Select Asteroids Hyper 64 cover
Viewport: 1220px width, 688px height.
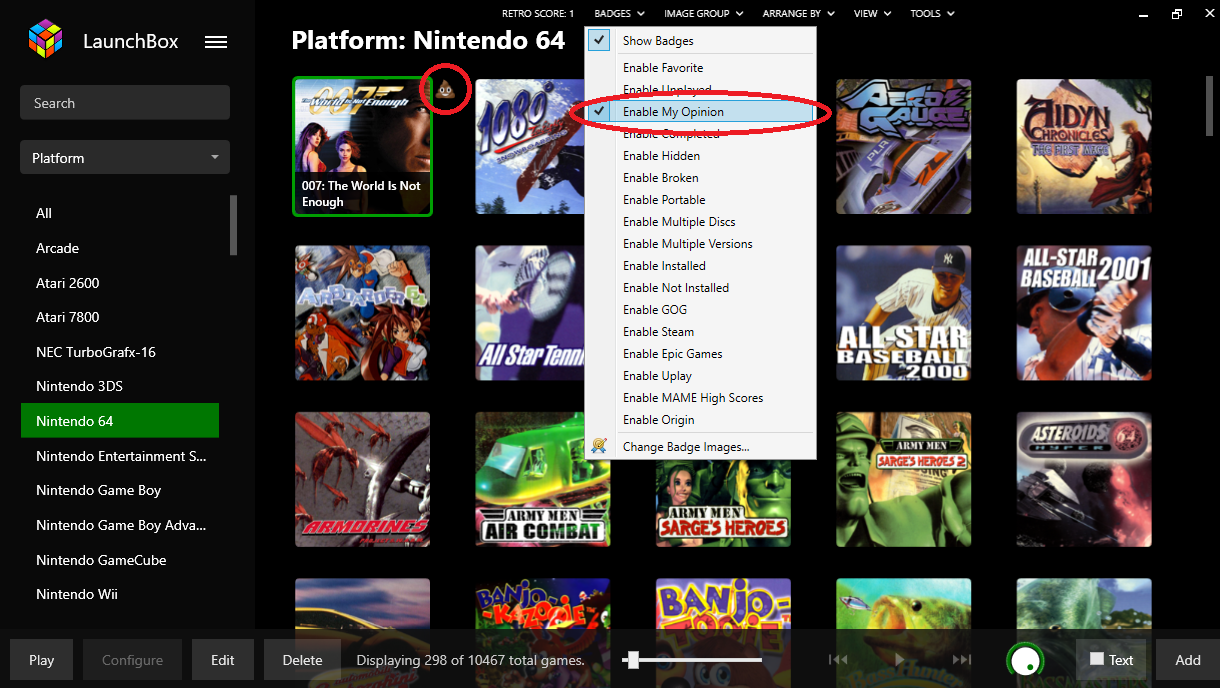click(1084, 480)
